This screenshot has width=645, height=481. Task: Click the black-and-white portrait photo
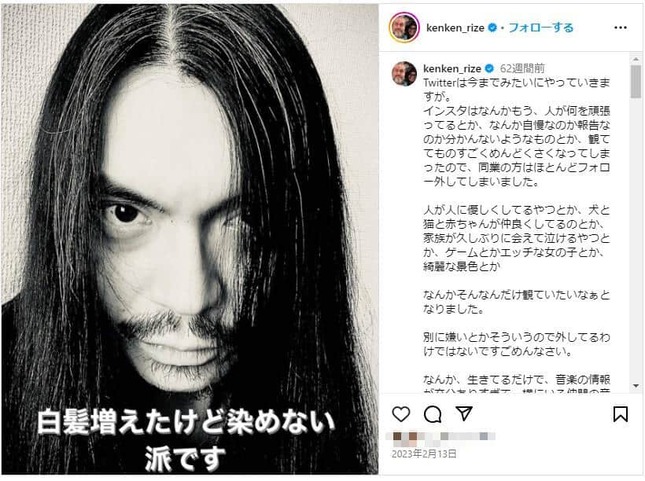[190, 239]
